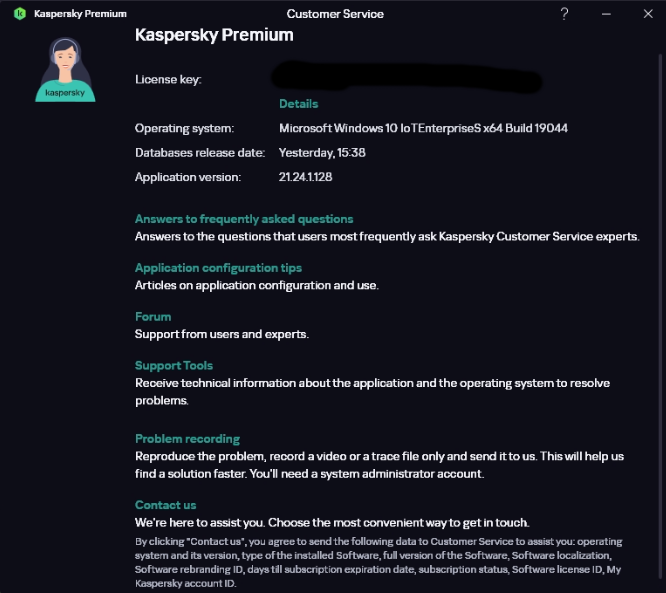Screen dimensions: 666x593
Task: Start Problem recording
Action: [x=187, y=438]
